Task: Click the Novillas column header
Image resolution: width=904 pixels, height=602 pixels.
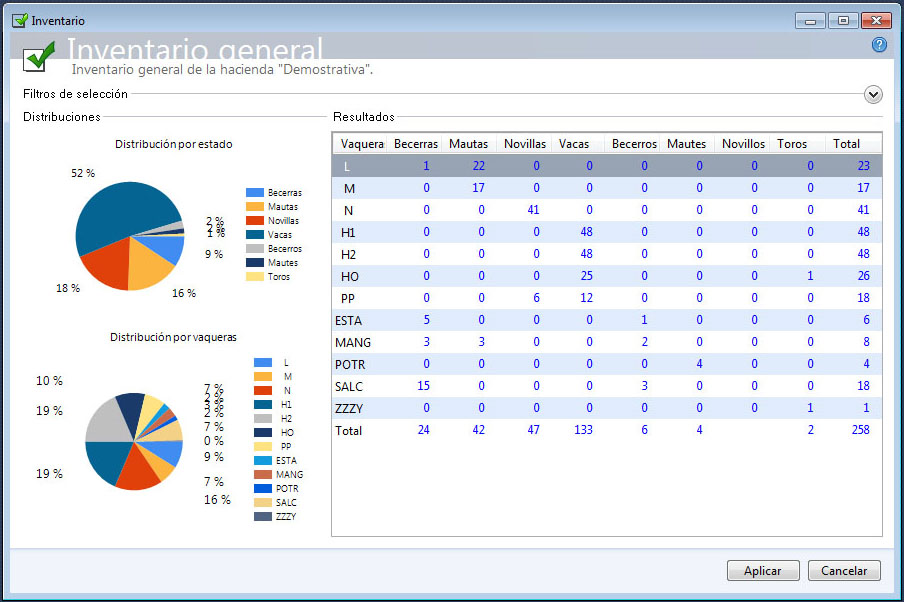Action: click(525, 144)
